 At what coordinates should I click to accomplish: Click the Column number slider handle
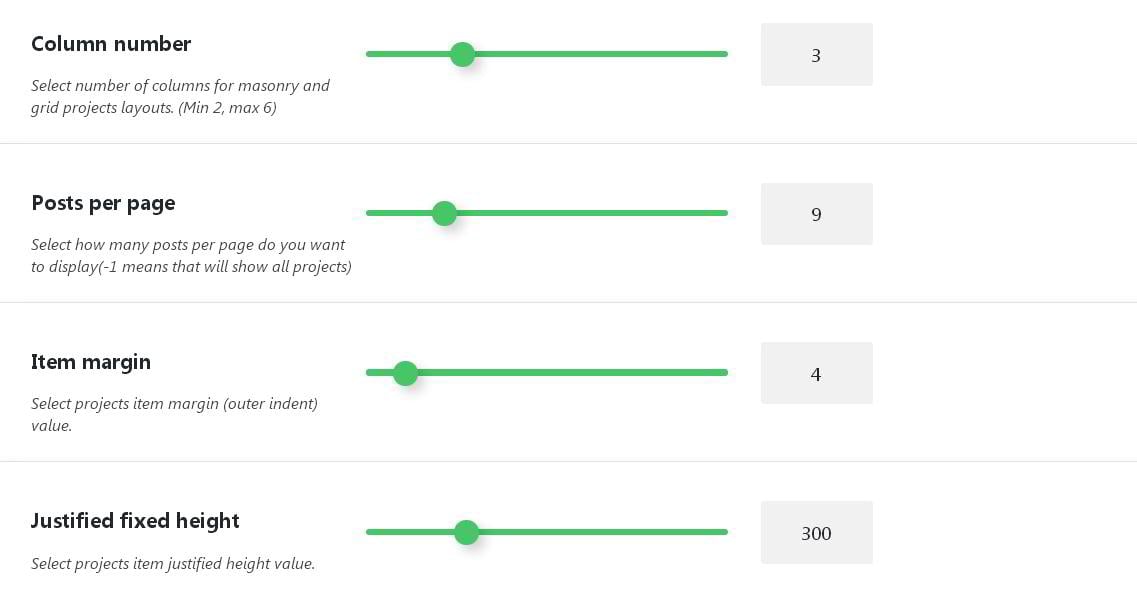coord(462,54)
